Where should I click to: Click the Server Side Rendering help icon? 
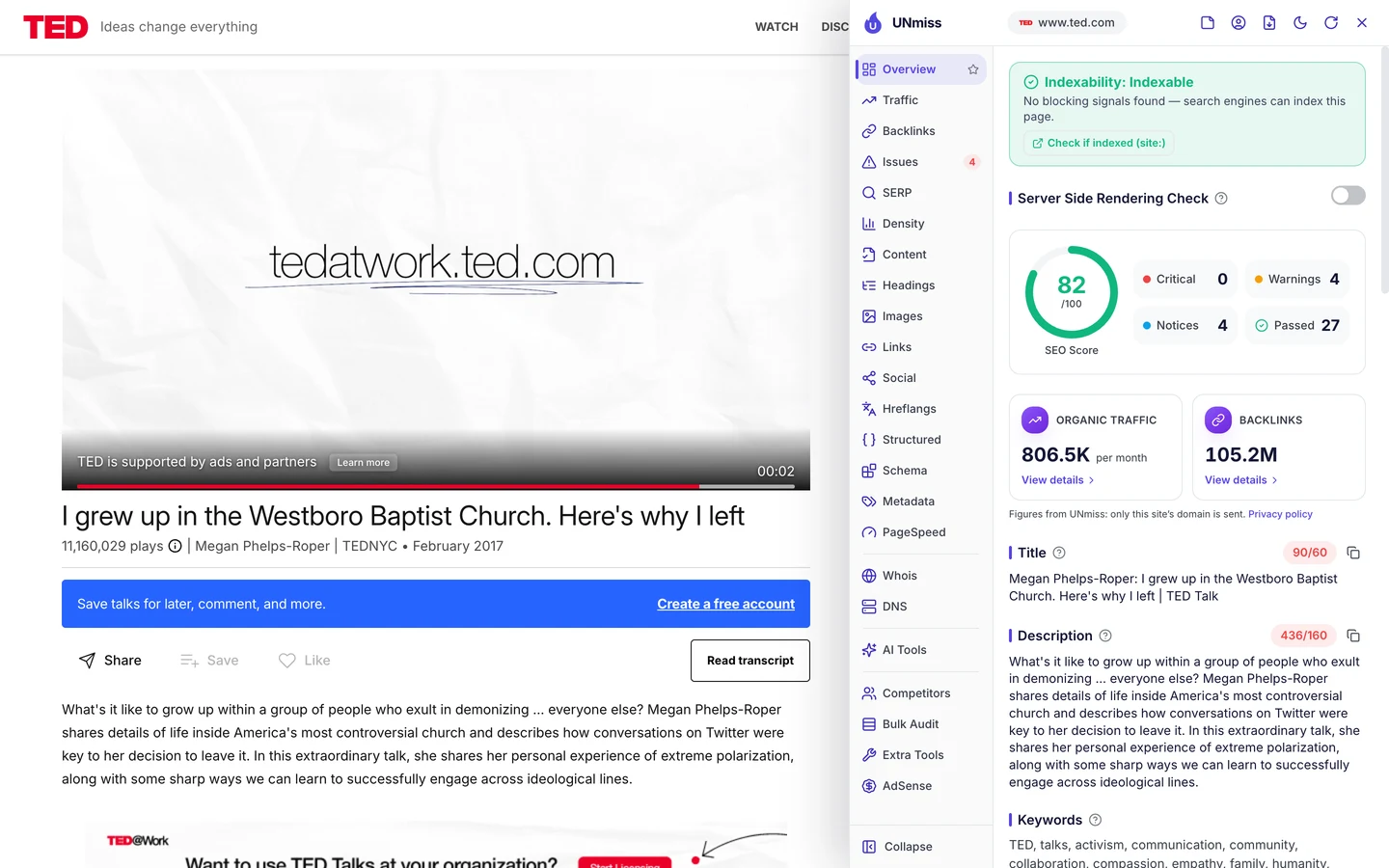click(1221, 199)
